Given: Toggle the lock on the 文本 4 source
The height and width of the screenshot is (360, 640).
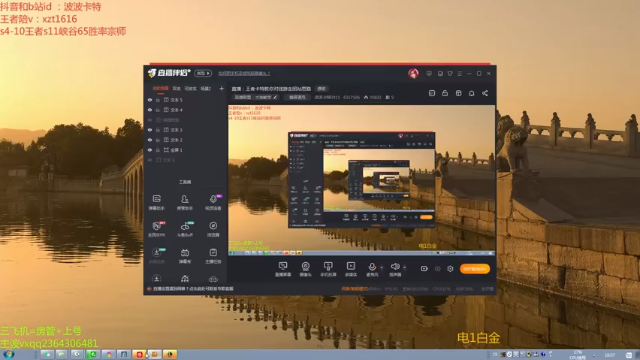Looking at the screenshot, I should [158, 110].
